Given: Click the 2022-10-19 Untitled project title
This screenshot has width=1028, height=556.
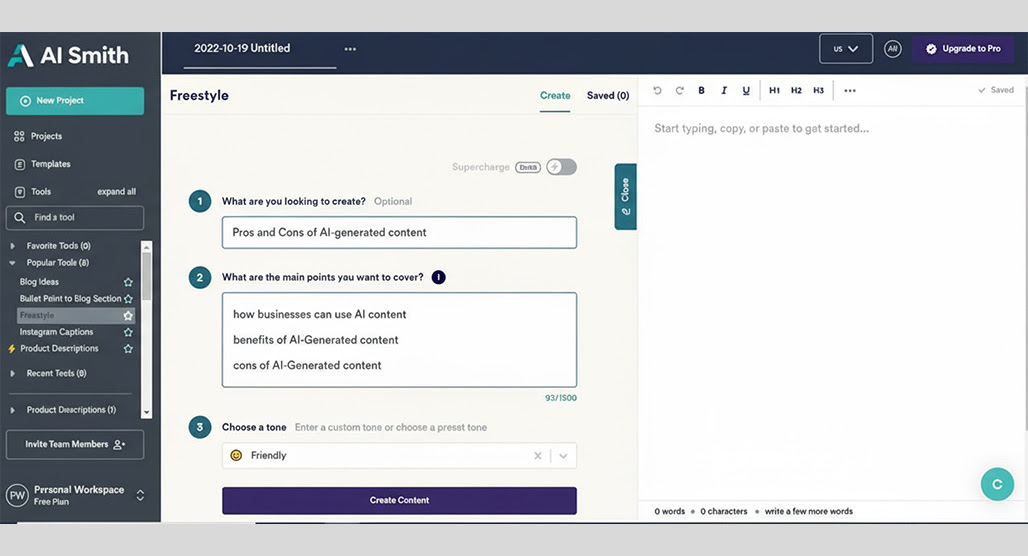Looking at the screenshot, I should [x=242, y=49].
